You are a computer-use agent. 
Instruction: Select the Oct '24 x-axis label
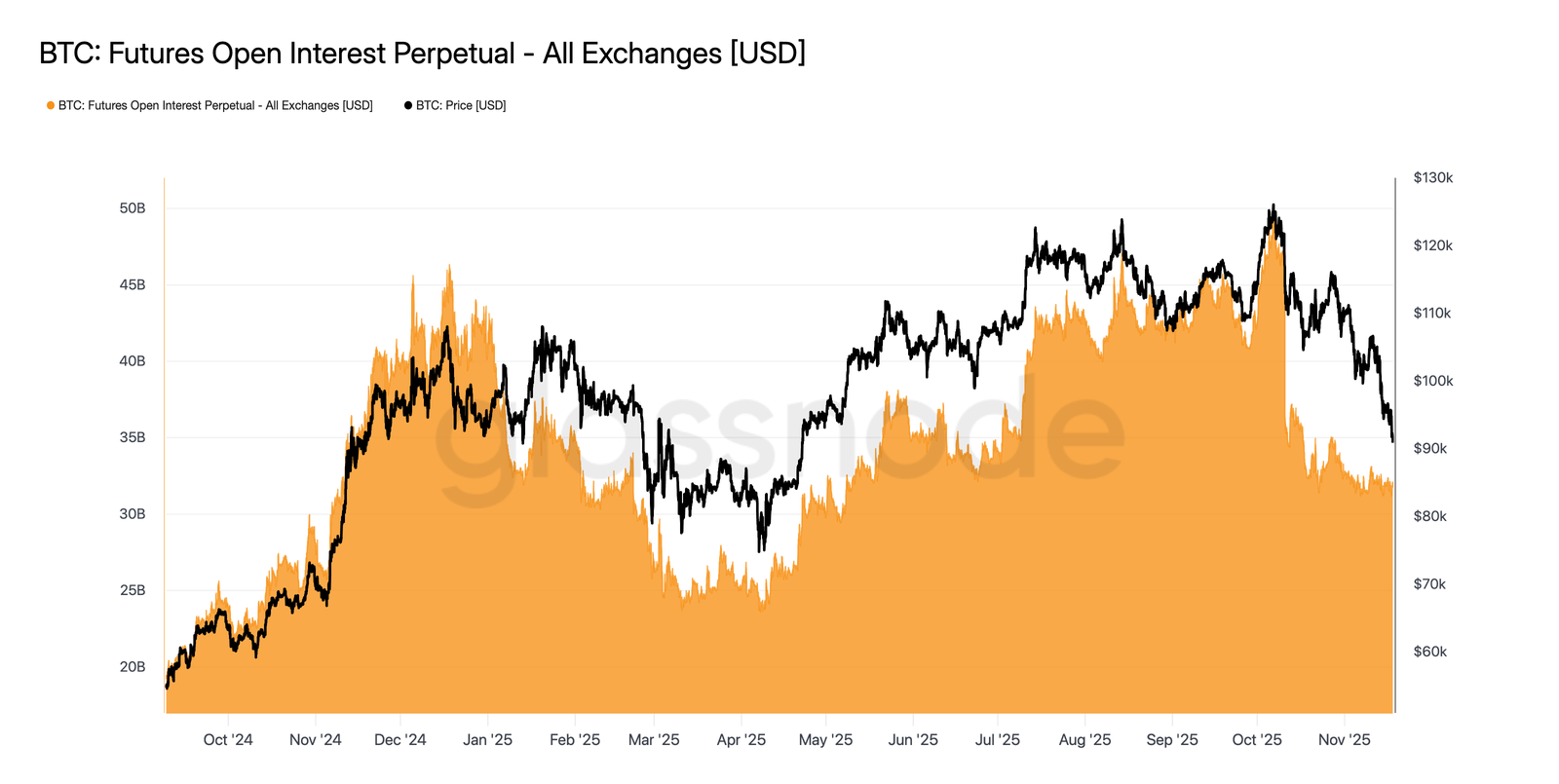tap(228, 740)
